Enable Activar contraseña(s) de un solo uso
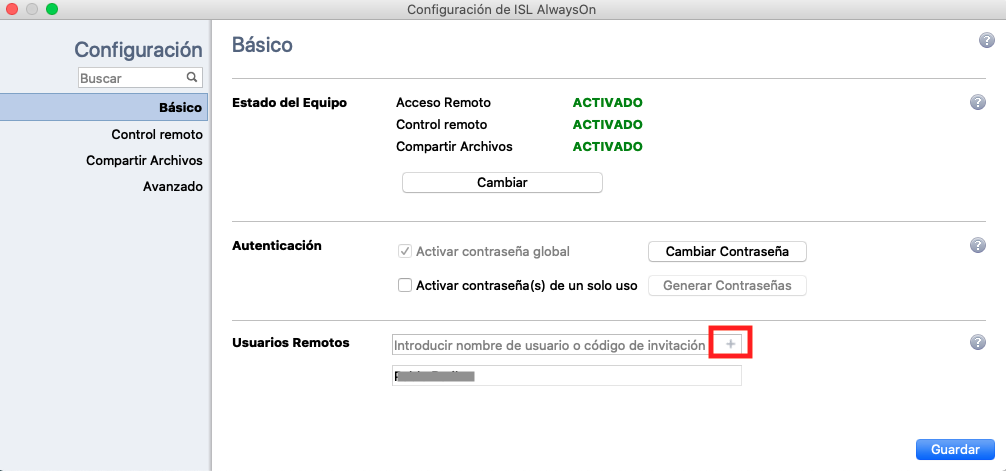This screenshot has width=1006, height=471. click(405, 286)
